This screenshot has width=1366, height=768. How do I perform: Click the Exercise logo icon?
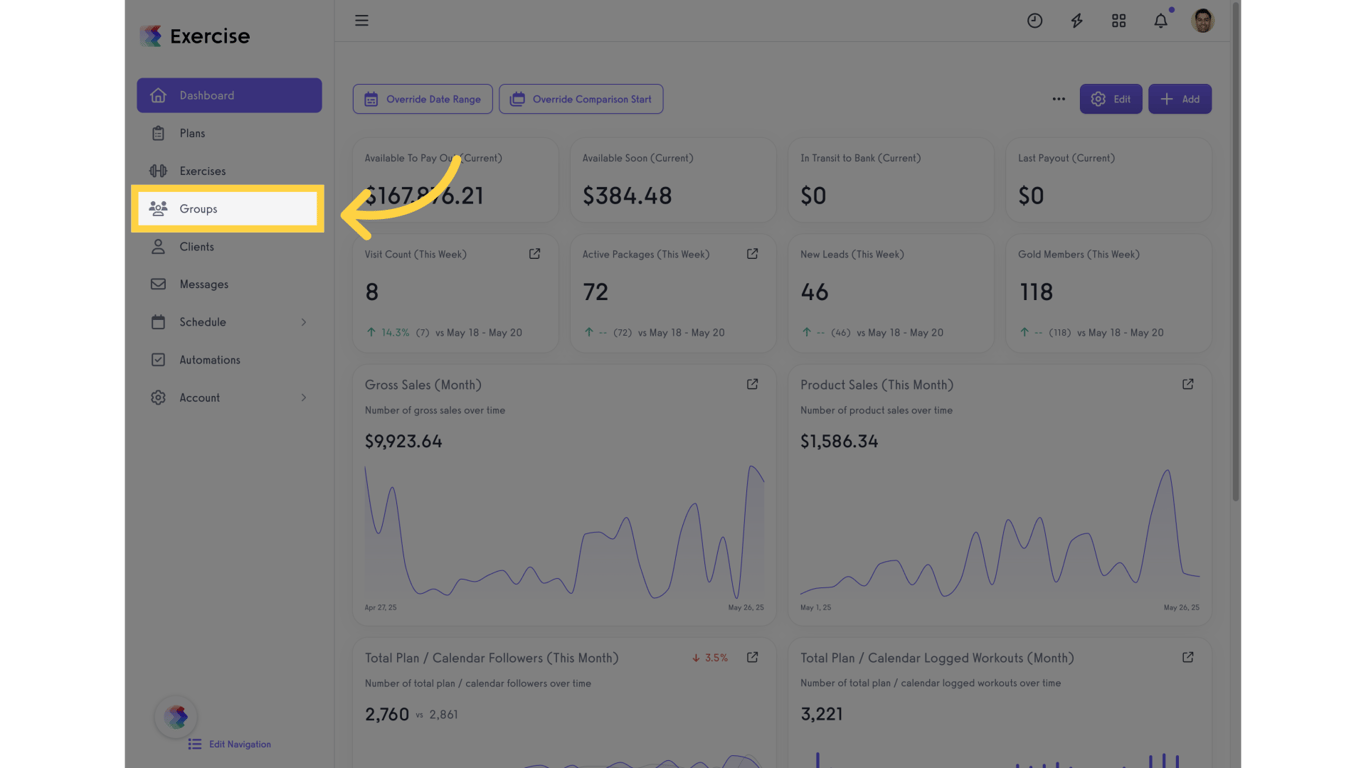[x=151, y=36]
